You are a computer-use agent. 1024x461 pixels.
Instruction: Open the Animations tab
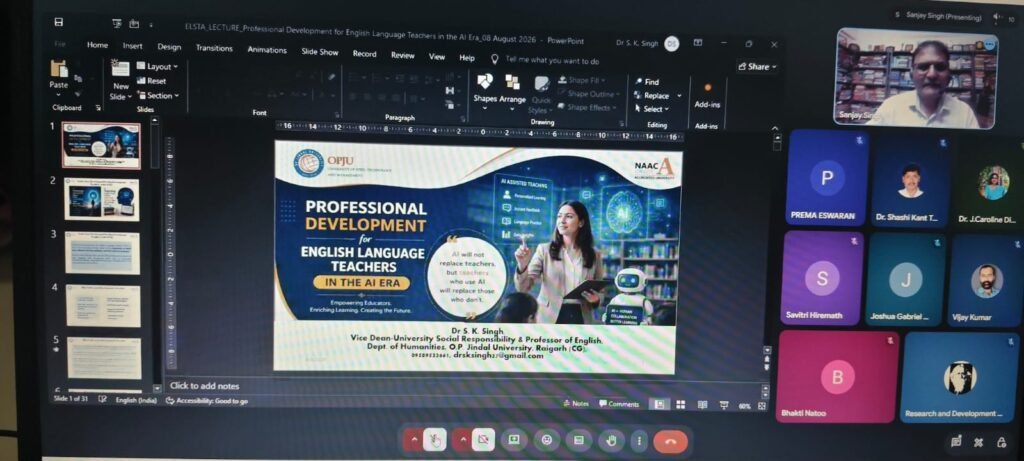266,50
